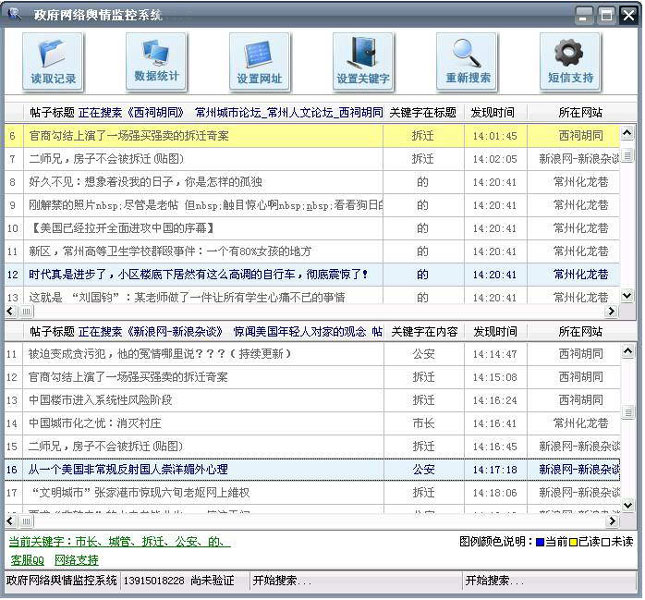Click the blue 当前 legend swatch
This screenshot has height=600, width=645.
click(540, 542)
